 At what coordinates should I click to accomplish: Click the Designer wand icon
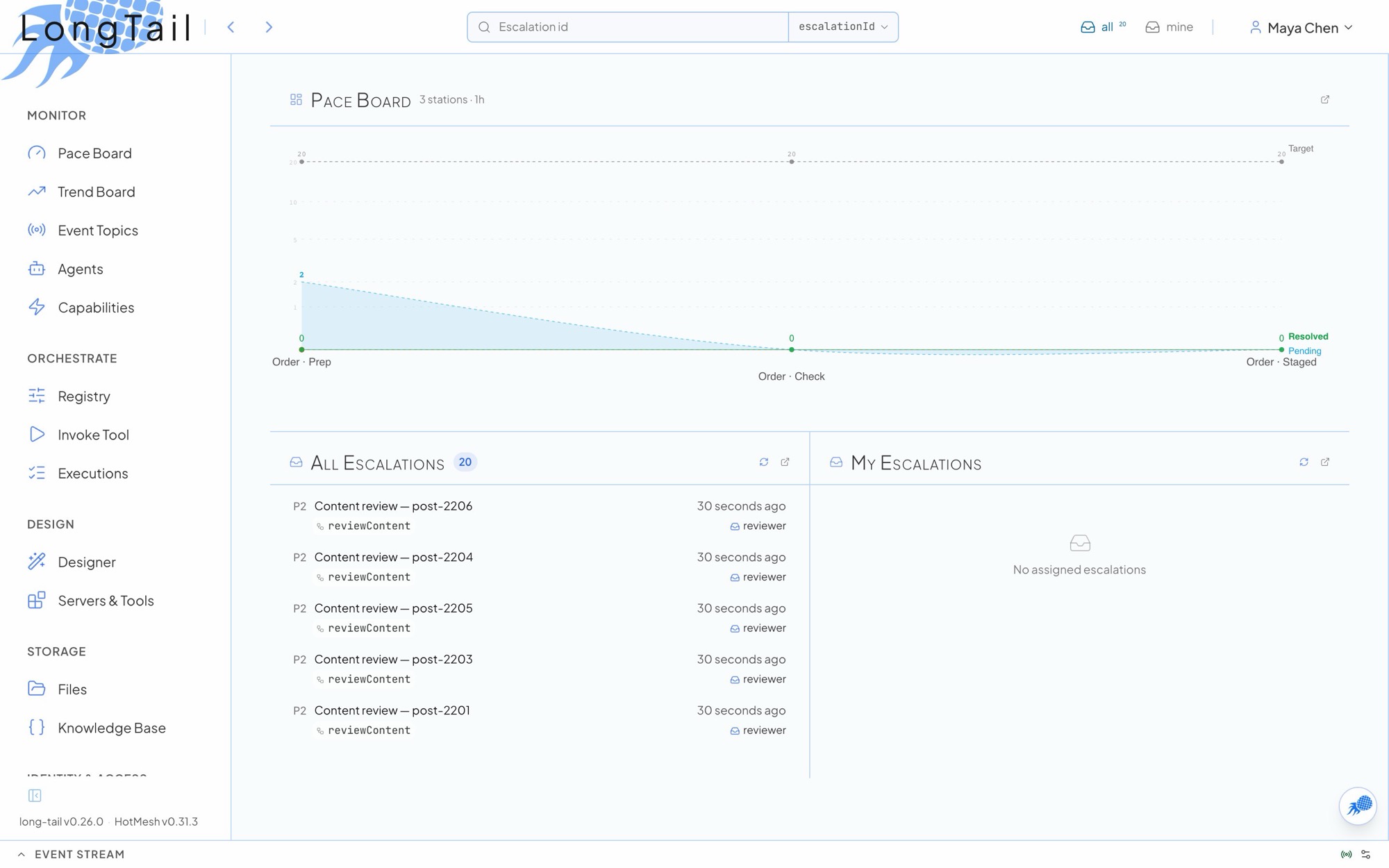[x=37, y=562]
